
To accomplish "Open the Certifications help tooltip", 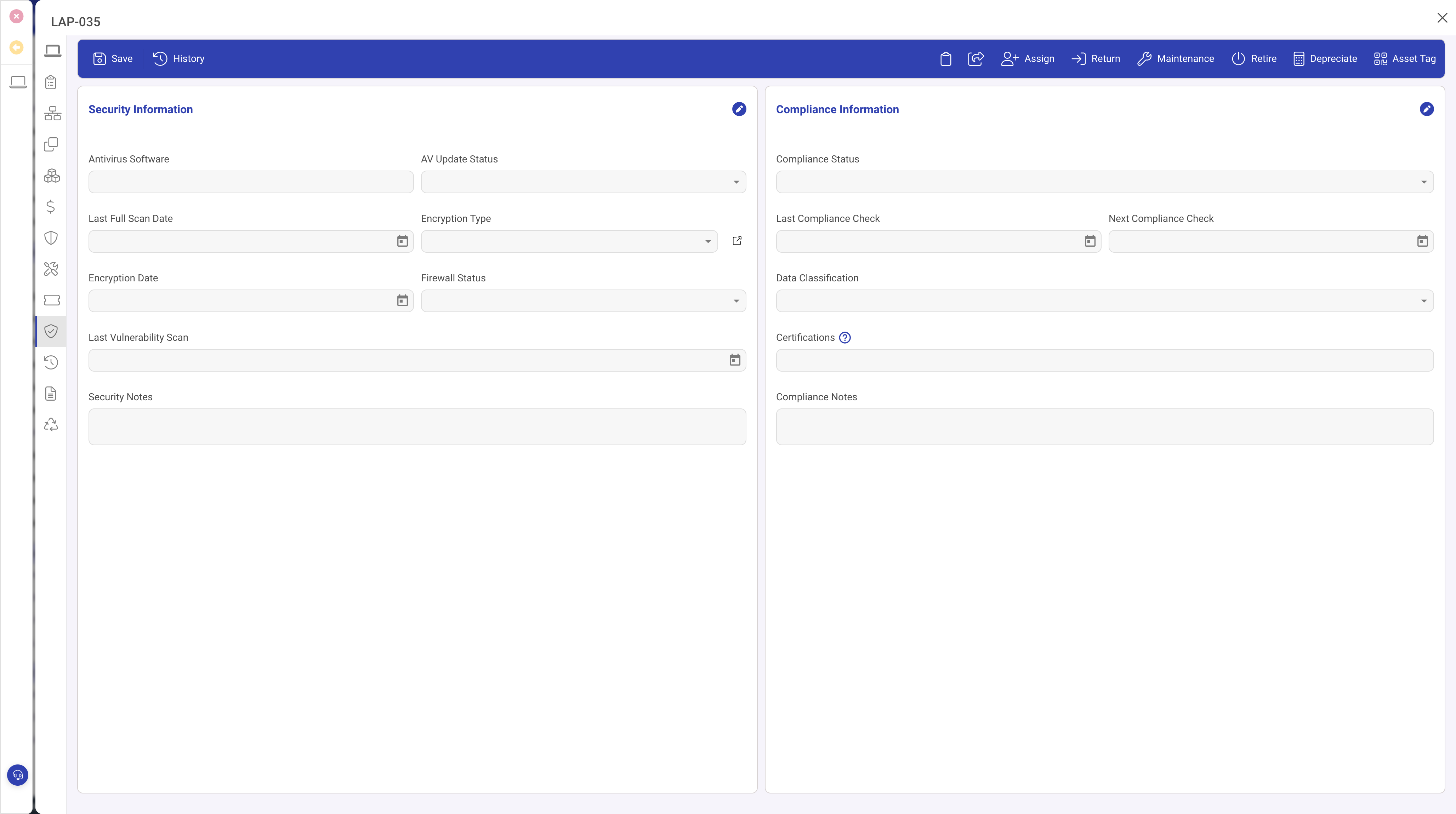I will coord(844,337).
